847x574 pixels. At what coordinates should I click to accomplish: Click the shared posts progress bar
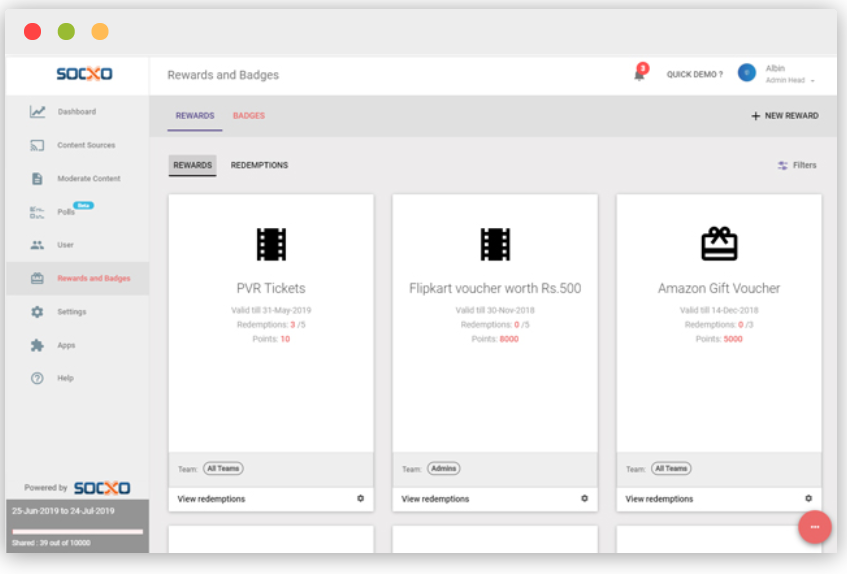(x=77, y=532)
